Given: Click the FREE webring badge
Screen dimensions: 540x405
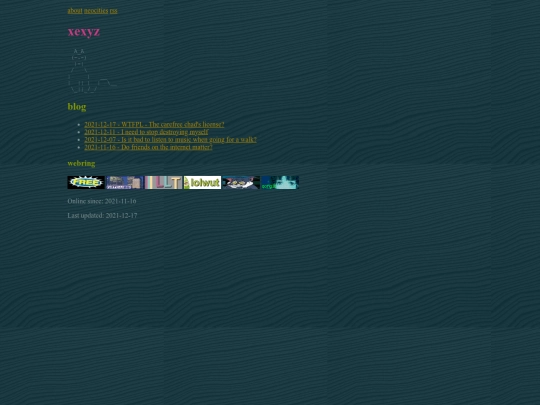Looking at the screenshot, I should [86, 183].
